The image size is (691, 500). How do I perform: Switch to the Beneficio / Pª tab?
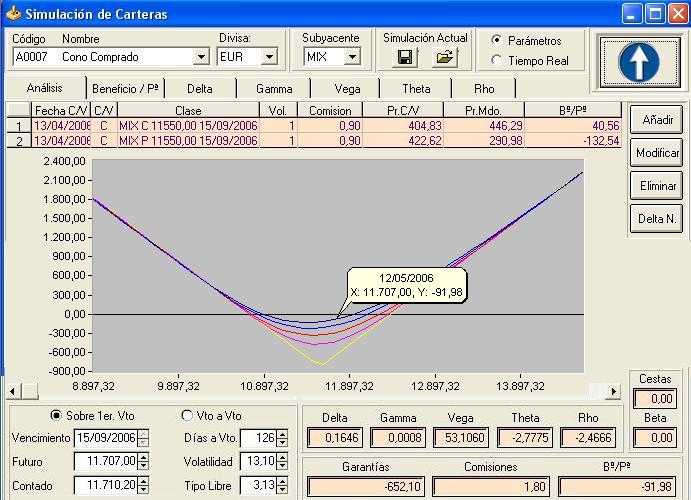point(125,89)
